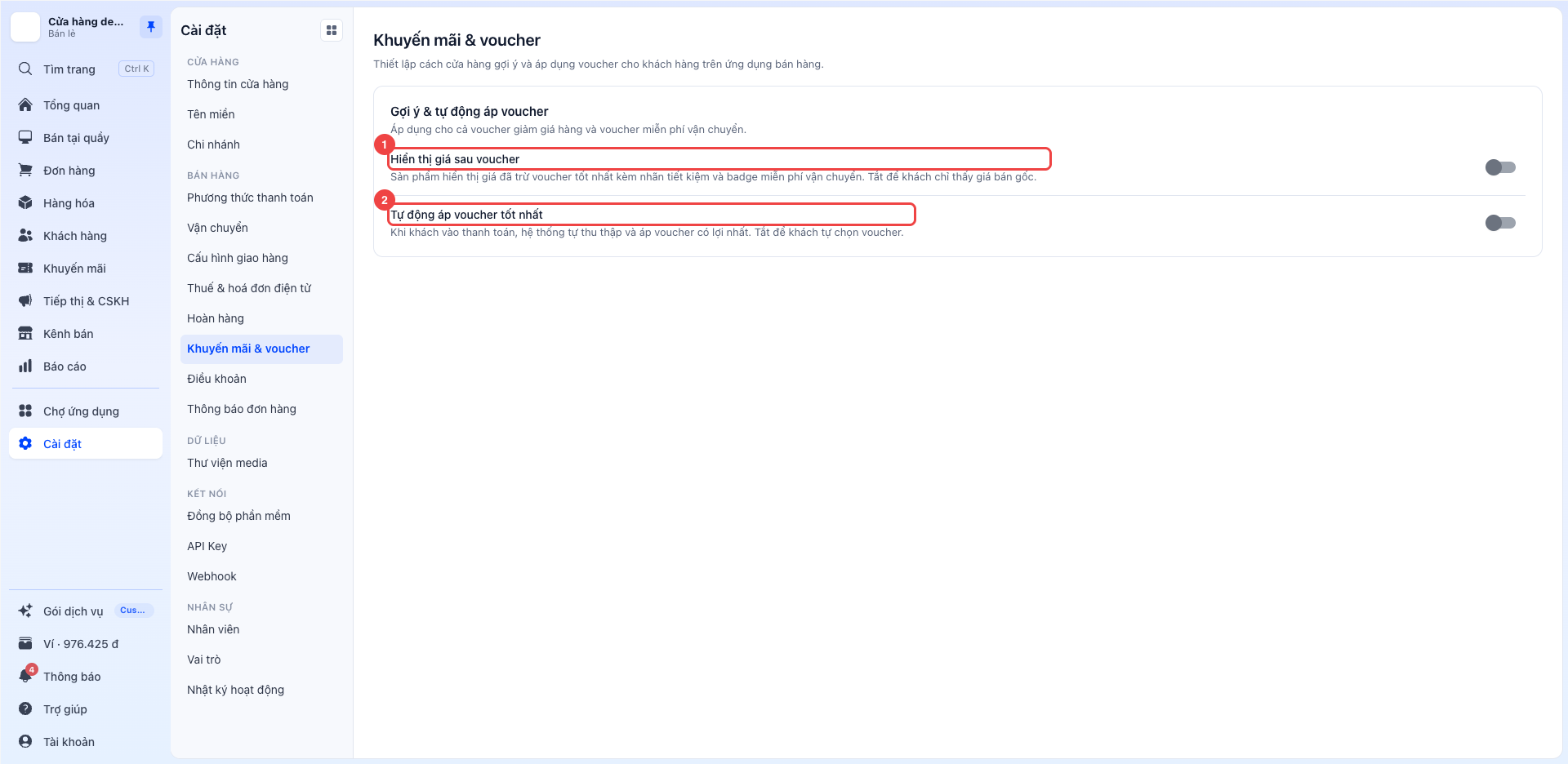Click the bar chart icon for Báo cáo
This screenshot has height=764, width=1568.
25,366
